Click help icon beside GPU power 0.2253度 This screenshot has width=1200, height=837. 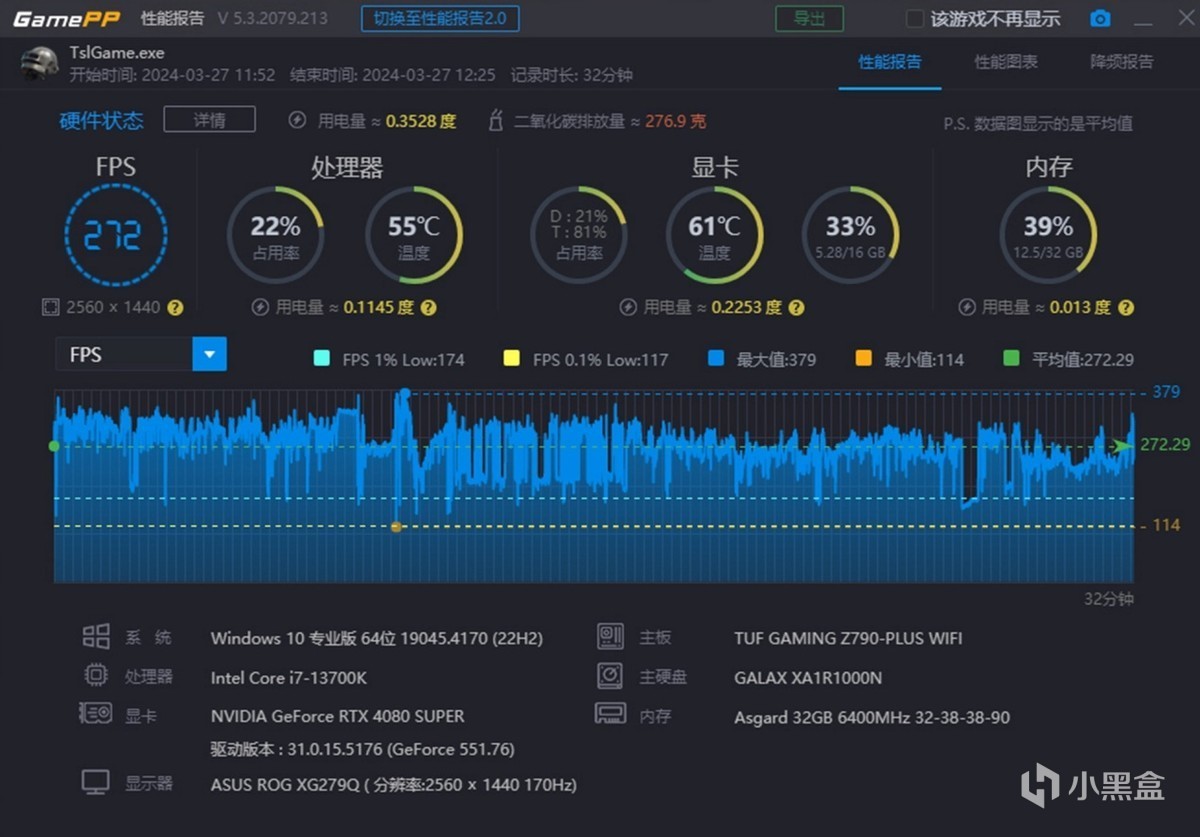coord(797,308)
